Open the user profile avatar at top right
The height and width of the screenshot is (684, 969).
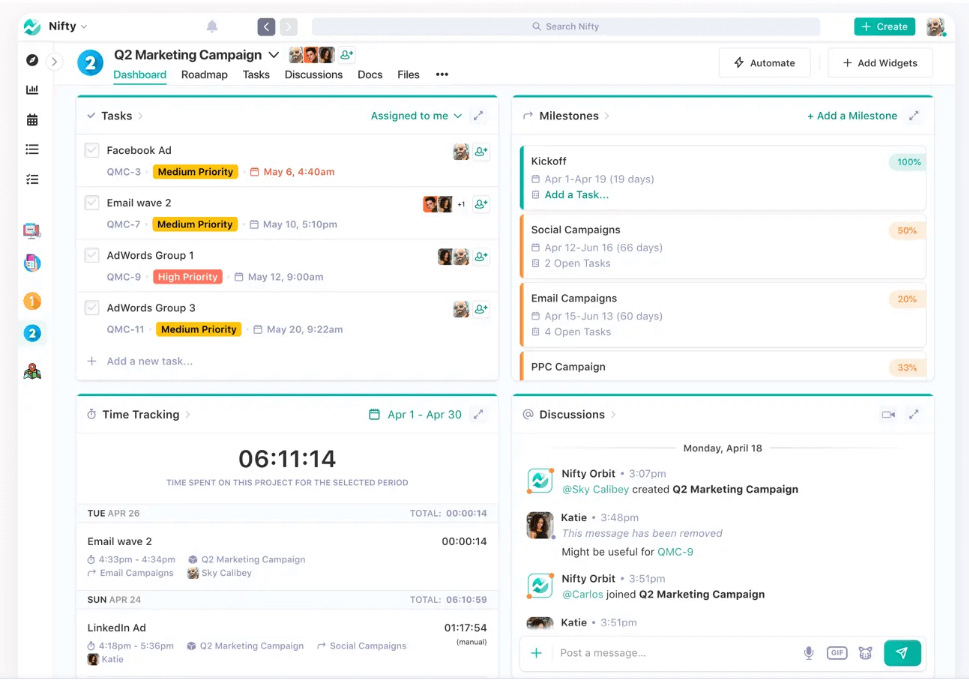click(x=936, y=27)
